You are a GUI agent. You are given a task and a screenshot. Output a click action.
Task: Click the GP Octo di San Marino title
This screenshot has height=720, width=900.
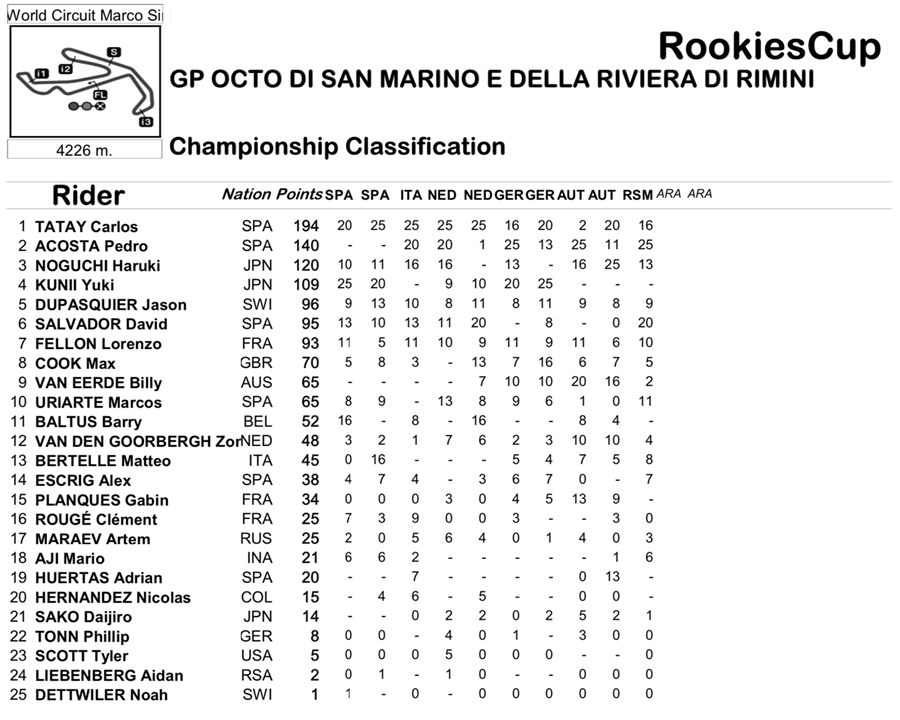(491, 79)
